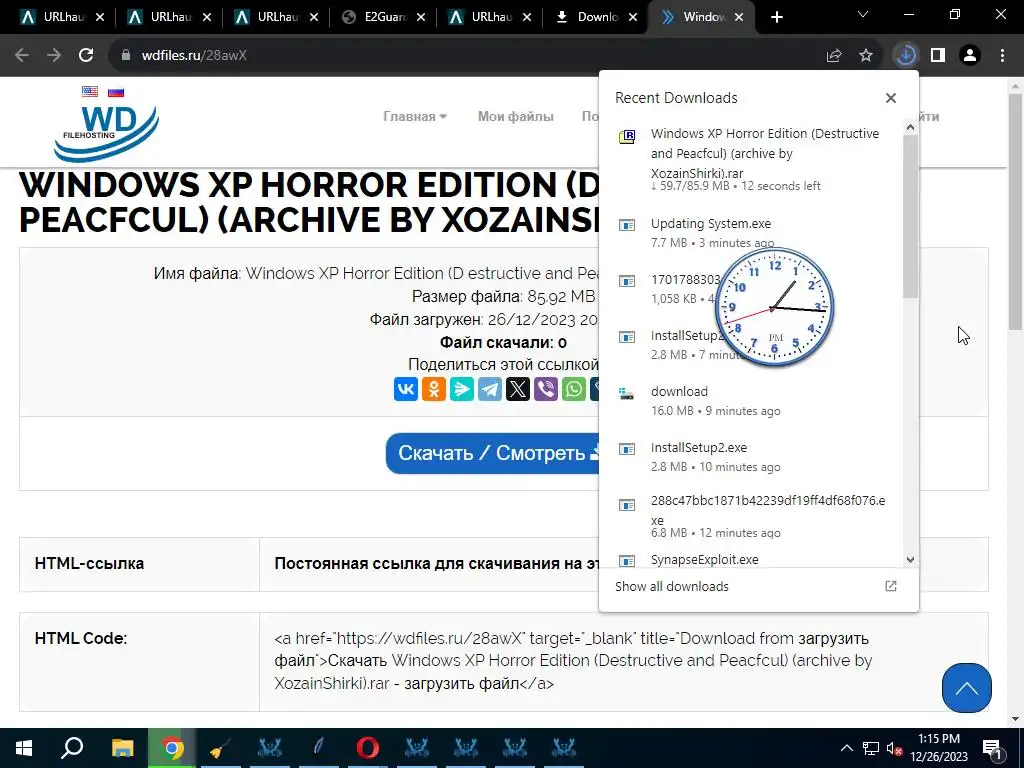Toggle the Chrome side panel icon
This screenshot has width=1024, height=768.
938,56
